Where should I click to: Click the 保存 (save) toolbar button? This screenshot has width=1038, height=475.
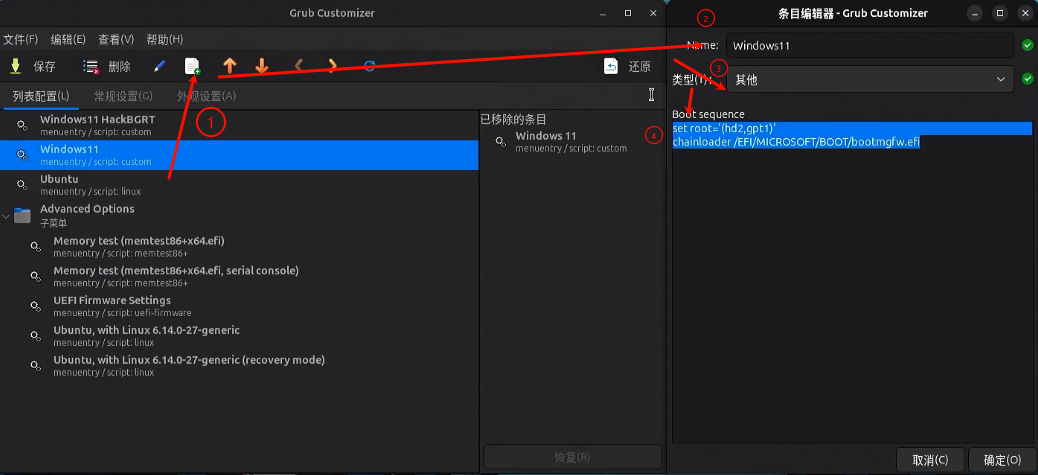[x=32, y=67]
